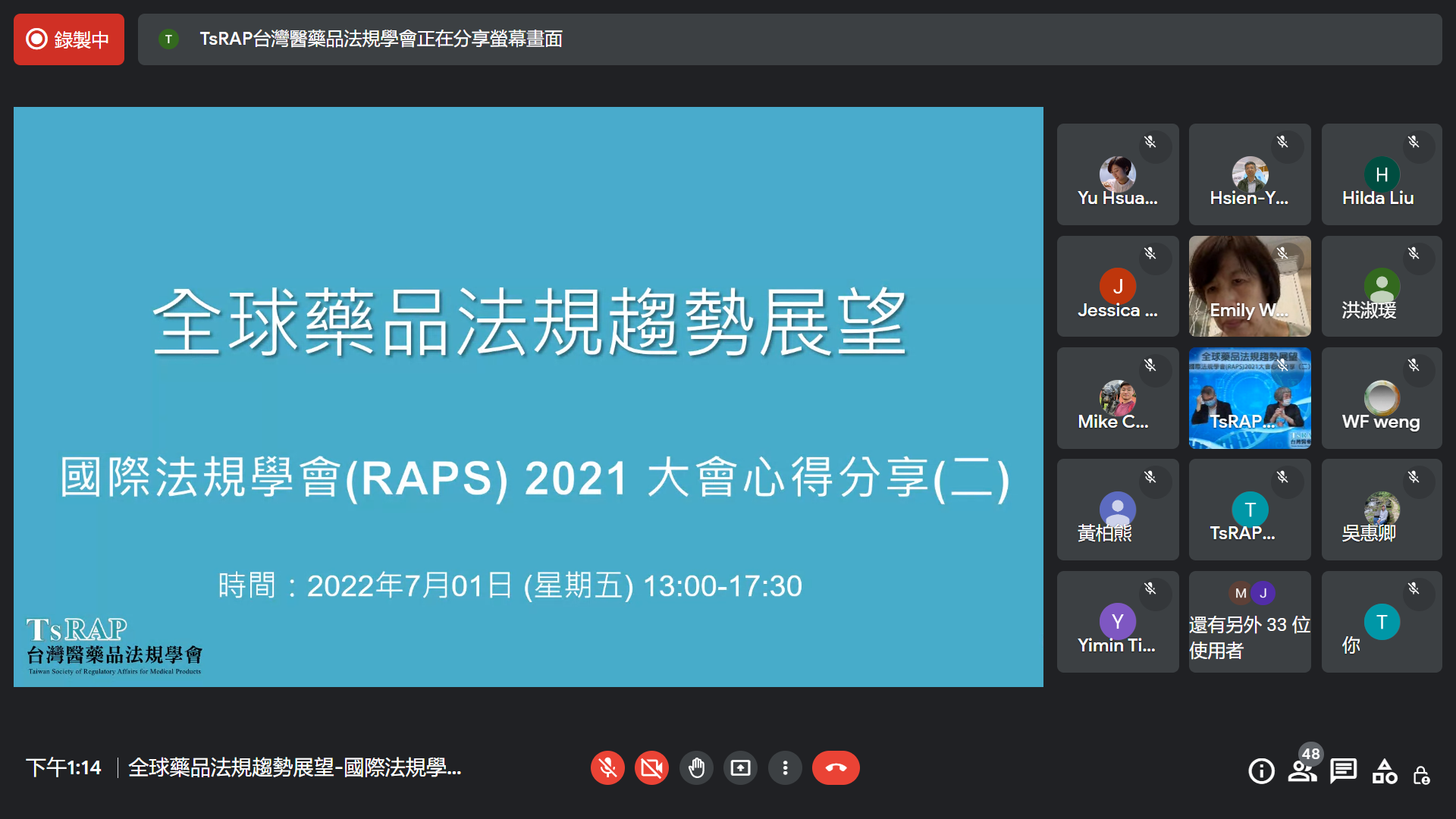Image resolution: width=1456 pixels, height=819 pixels.
Task: Open meeting details info icon
Action: 1261,771
